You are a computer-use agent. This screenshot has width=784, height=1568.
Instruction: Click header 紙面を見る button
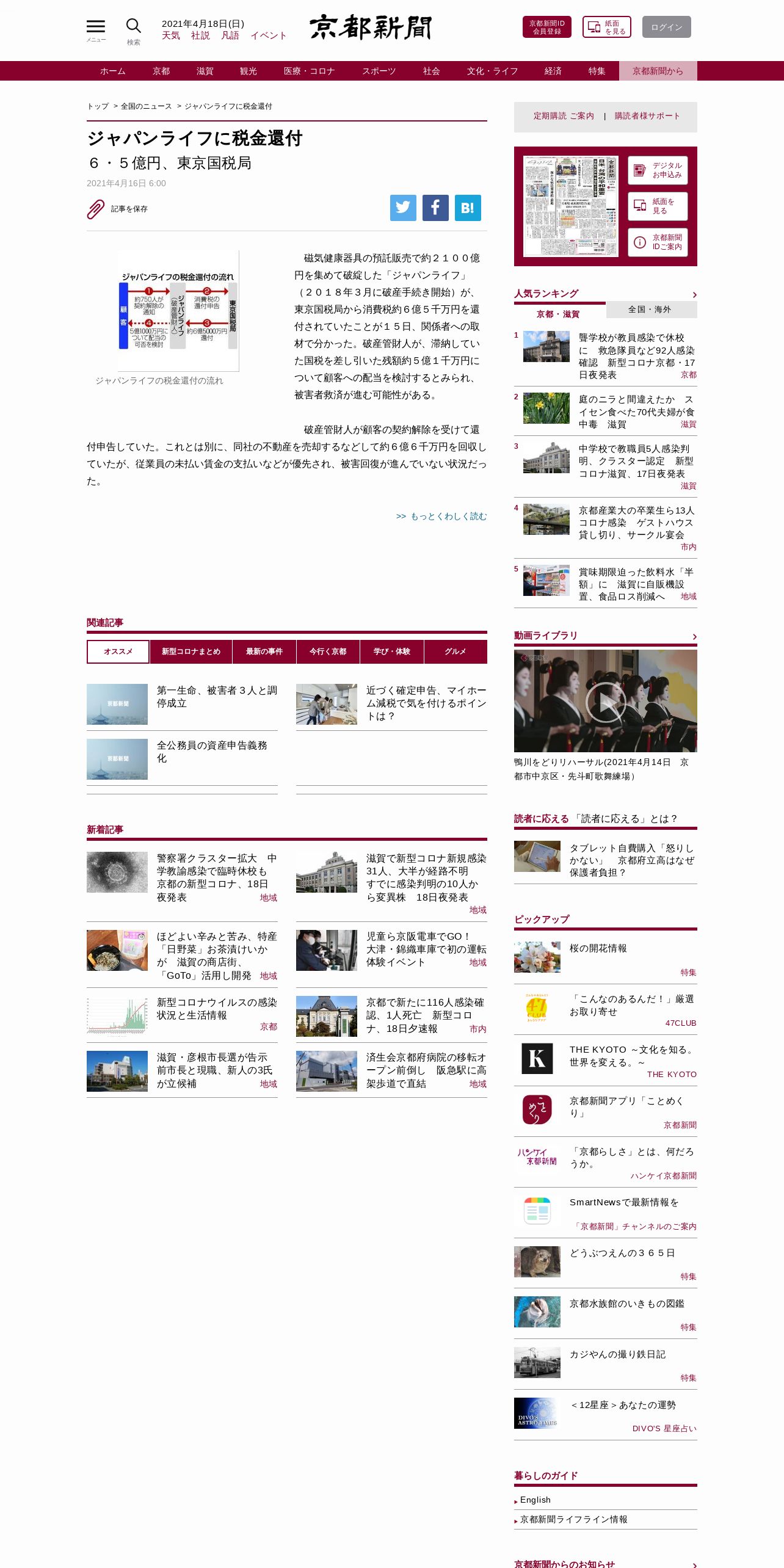pyautogui.click(x=607, y=27)
